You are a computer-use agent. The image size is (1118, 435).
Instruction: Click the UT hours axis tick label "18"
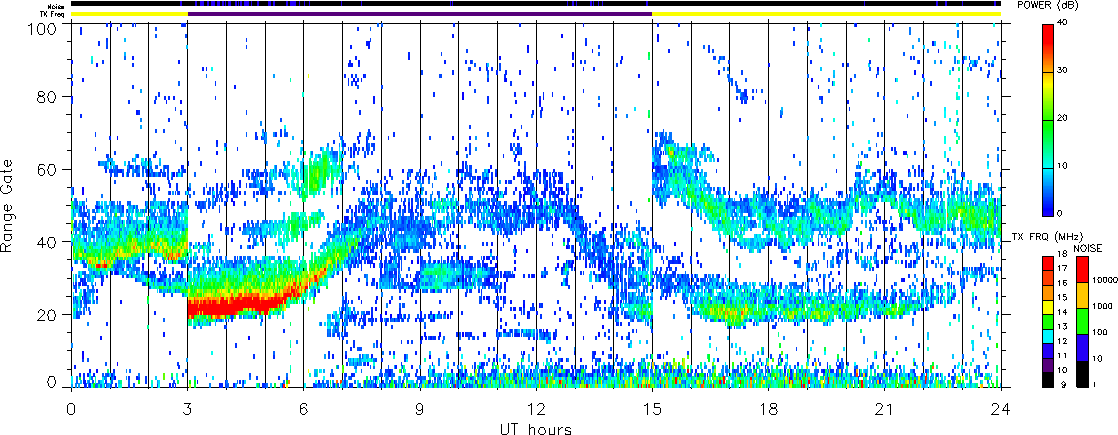click(x=769, y=407)
